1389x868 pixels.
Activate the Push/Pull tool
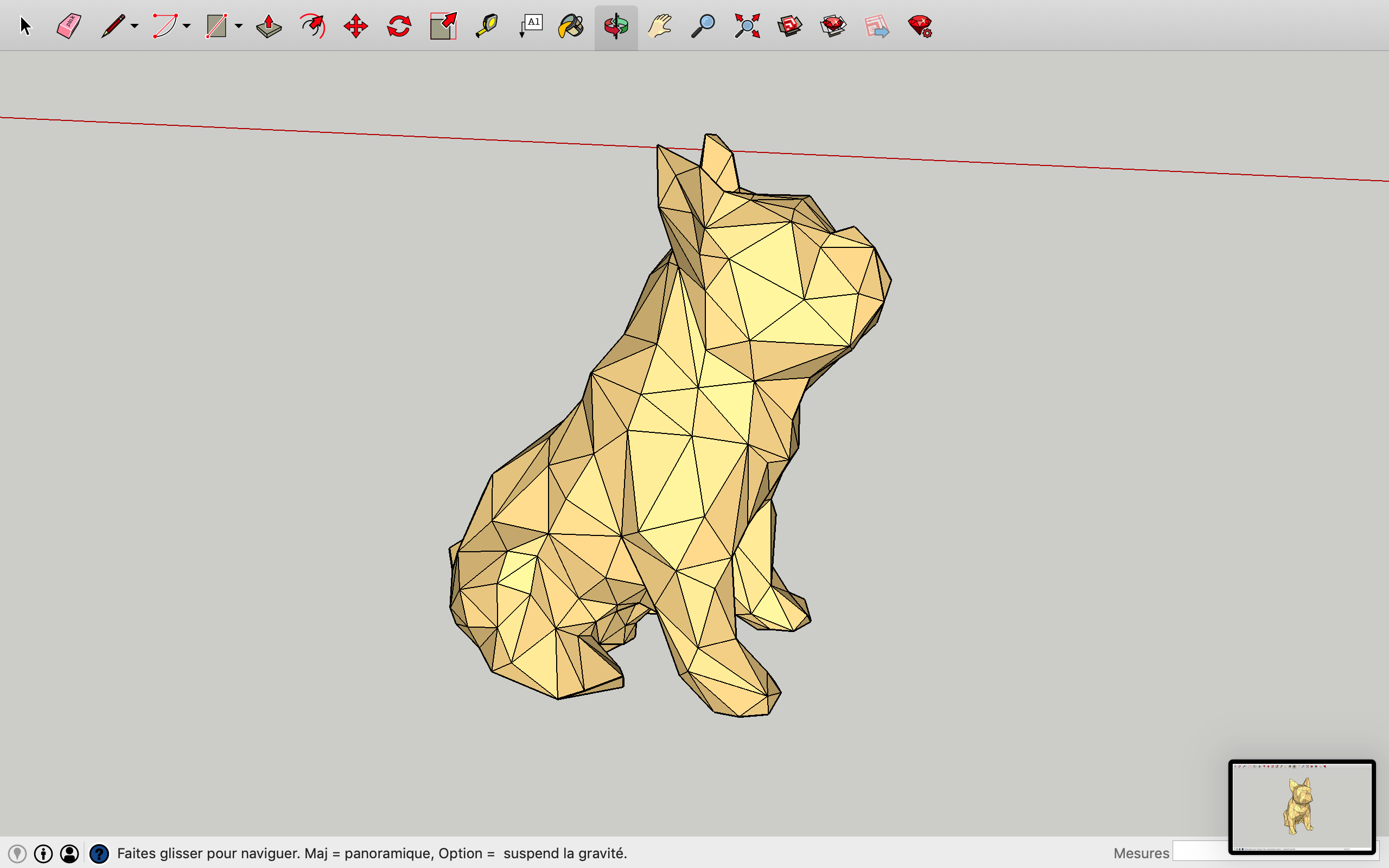tap(269, 26)
